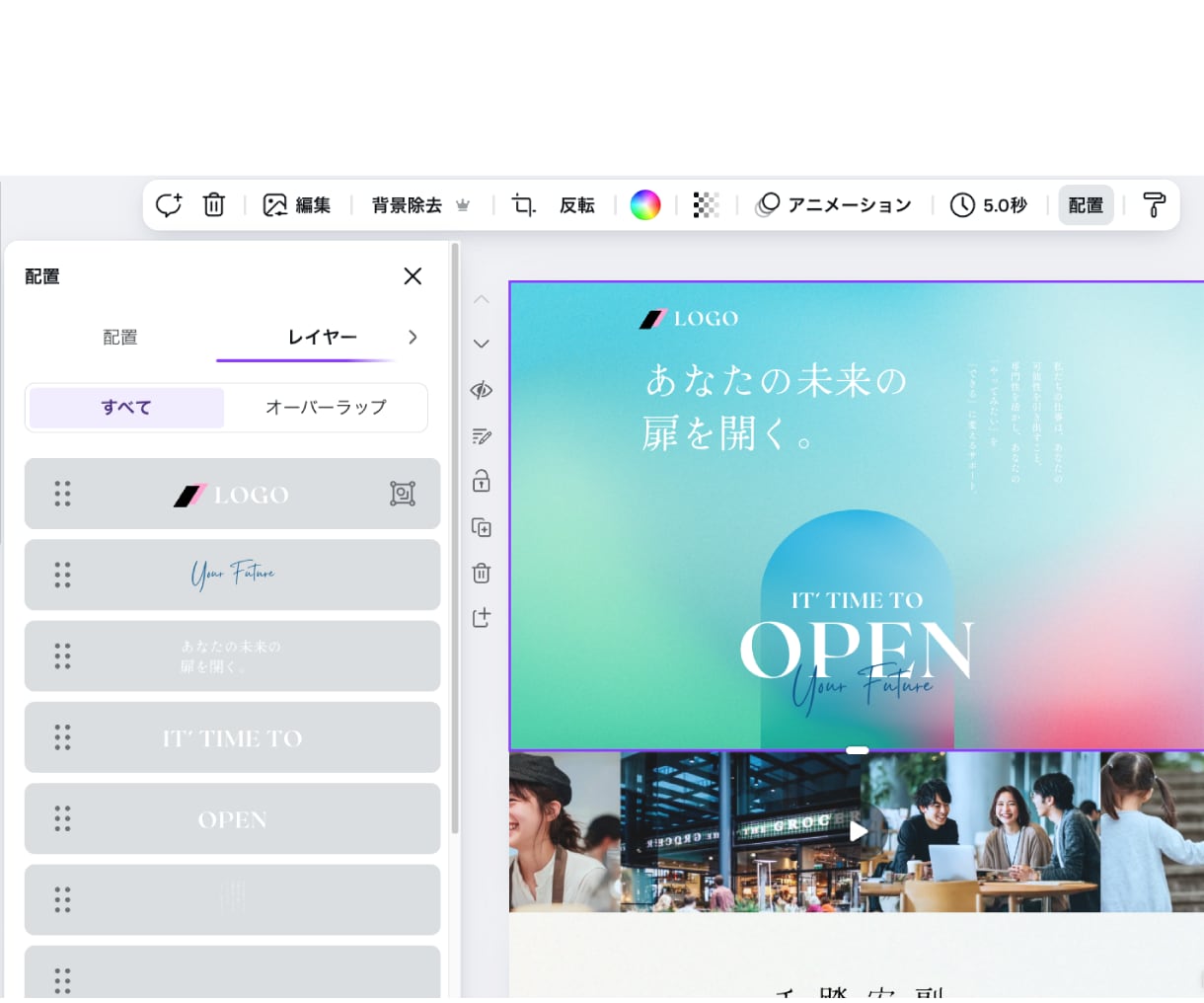Open 編集 image edit button
Screen dimensions: 1204x1003
click(296, 204)
